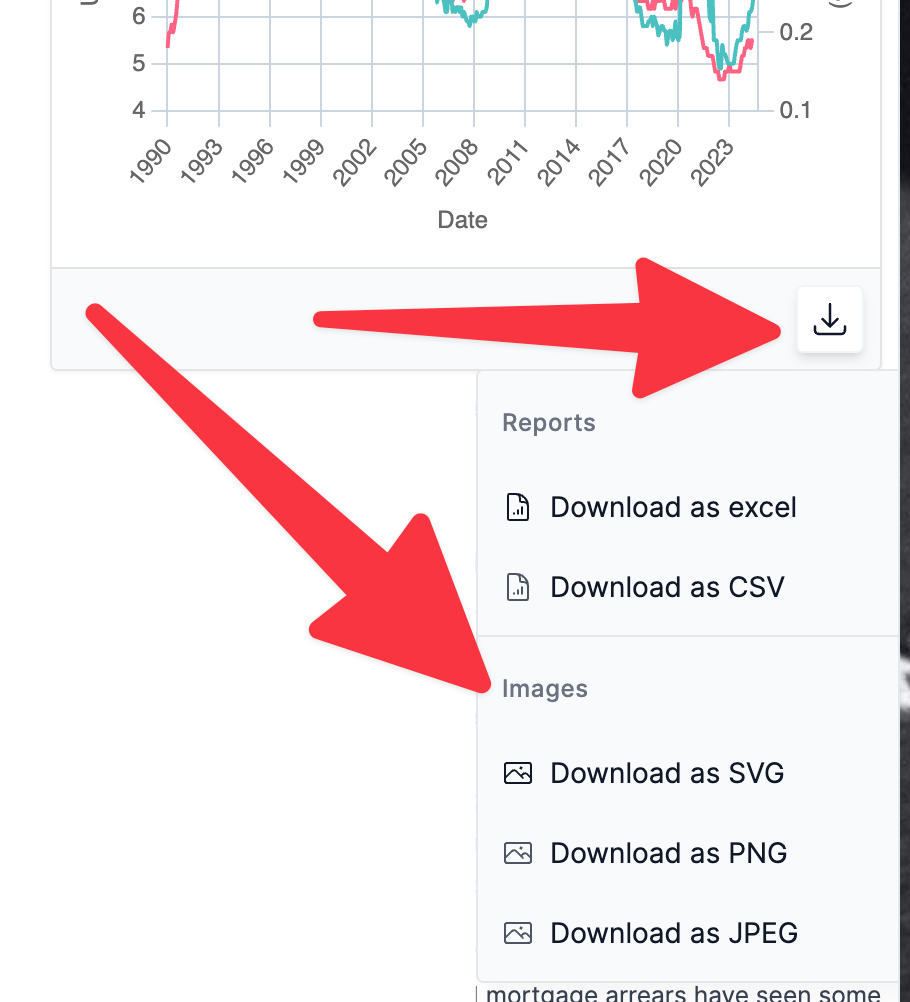910x1002 pixels.
Task: Select the Download as PNG menu item
Action: pos(668,853)
